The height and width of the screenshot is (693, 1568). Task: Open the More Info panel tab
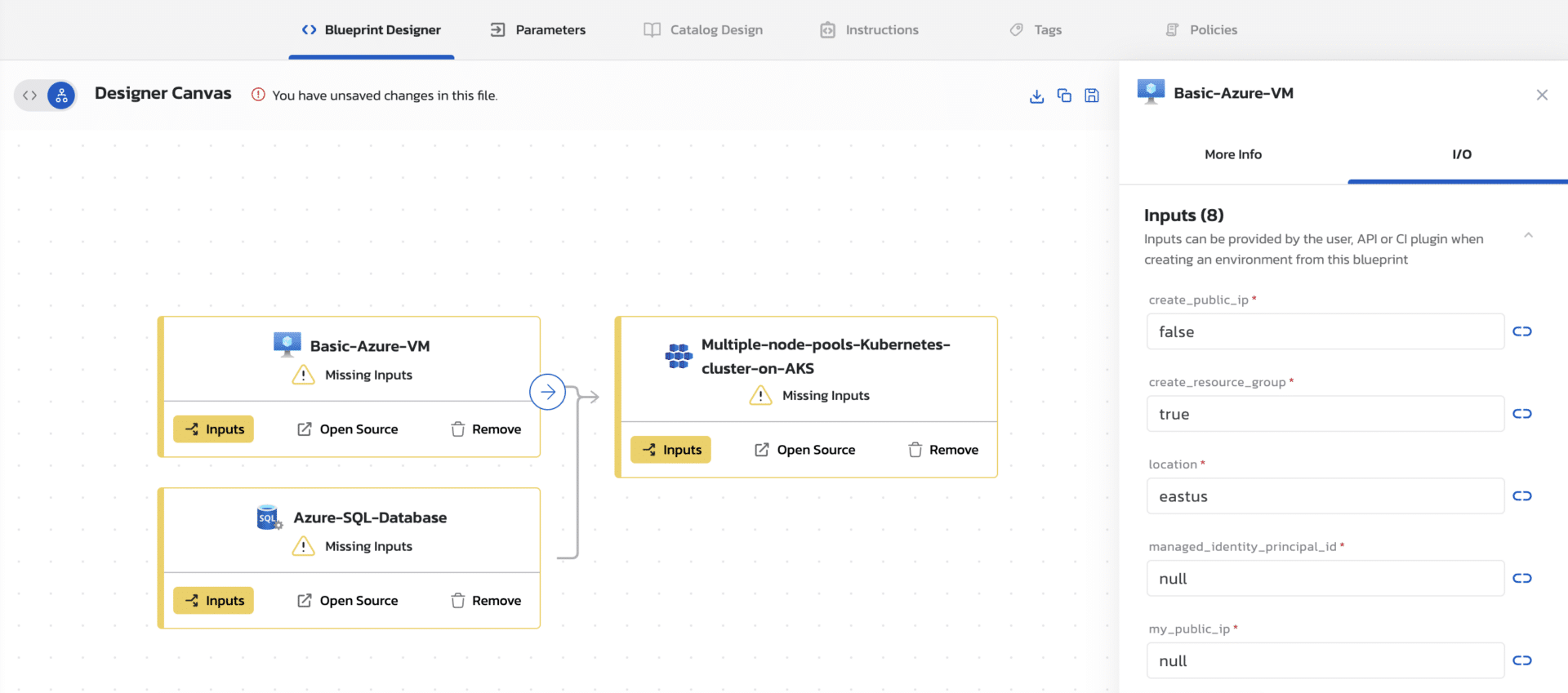point(1232,154)
